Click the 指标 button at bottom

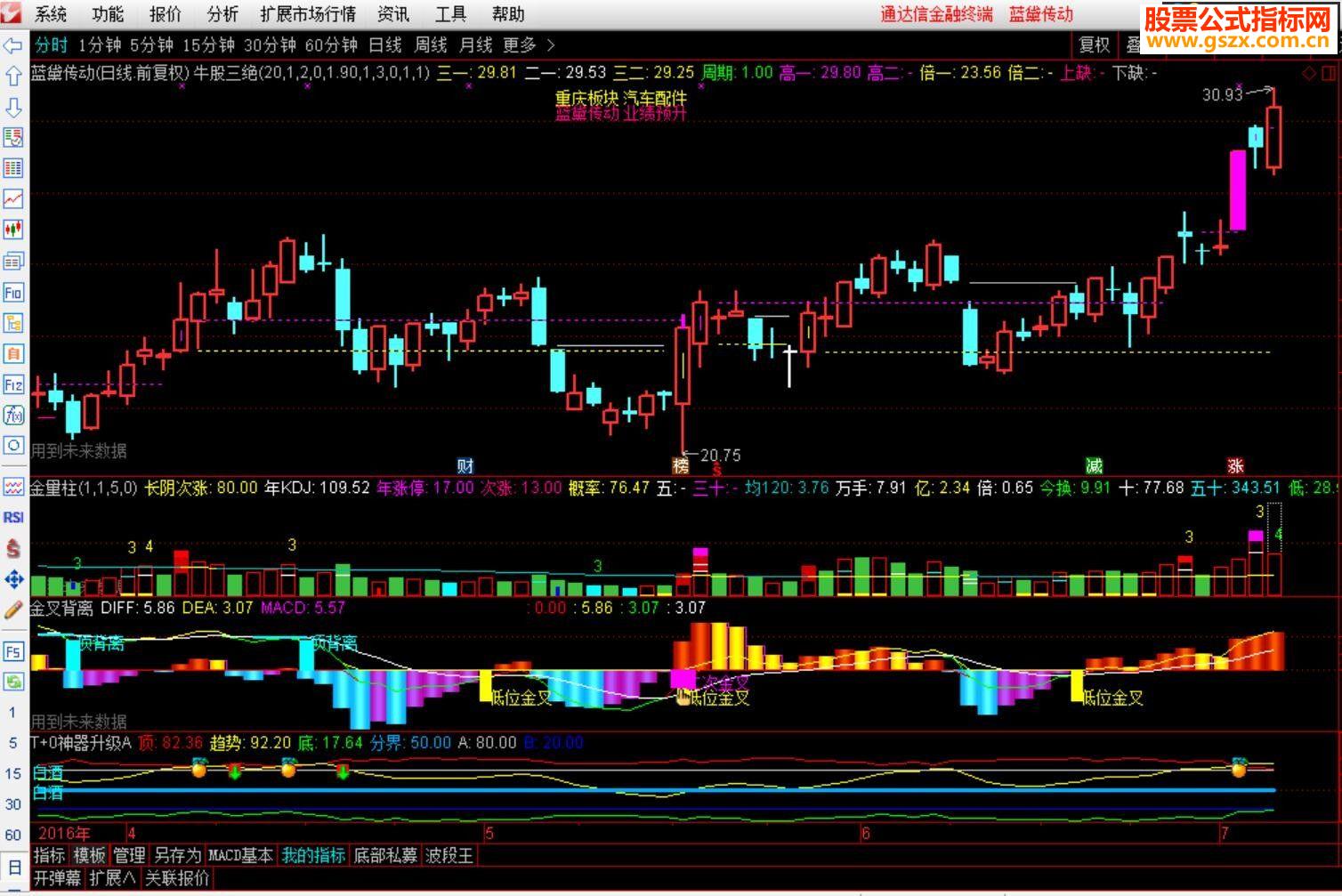(50, 856)
